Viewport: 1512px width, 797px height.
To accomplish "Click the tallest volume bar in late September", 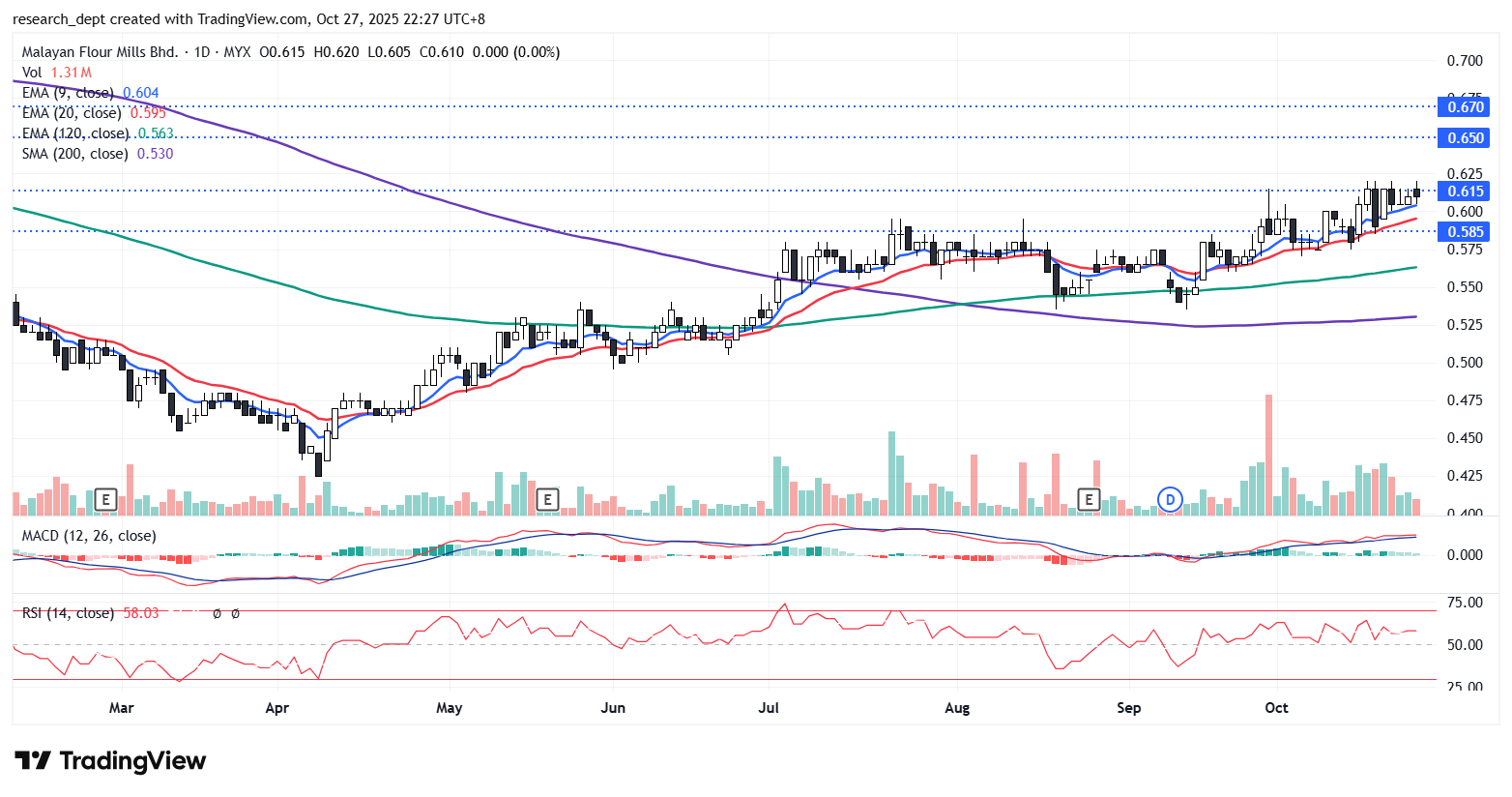I will pos(1268,455).
